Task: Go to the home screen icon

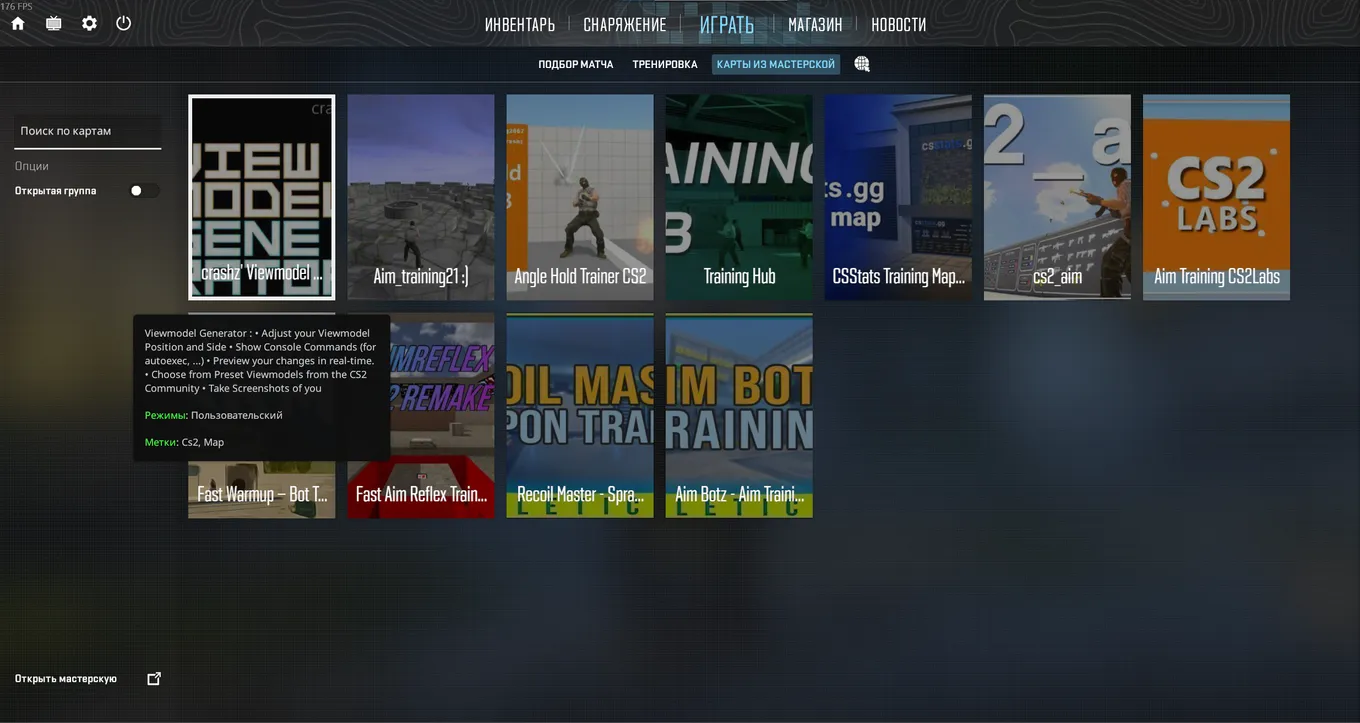Action: 18,23
